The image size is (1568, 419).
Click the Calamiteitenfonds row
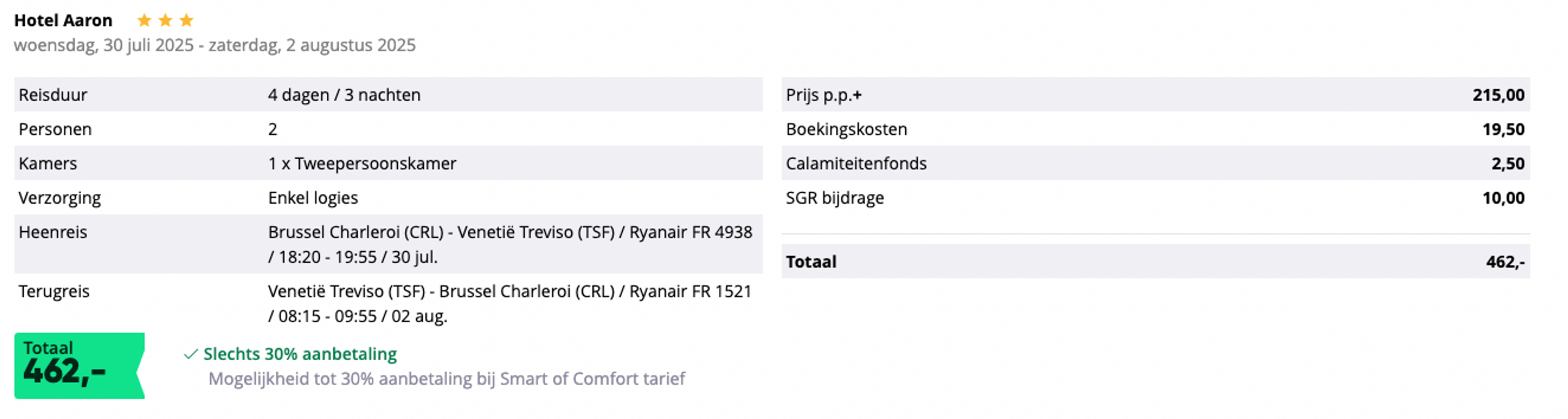point(1156,164)
